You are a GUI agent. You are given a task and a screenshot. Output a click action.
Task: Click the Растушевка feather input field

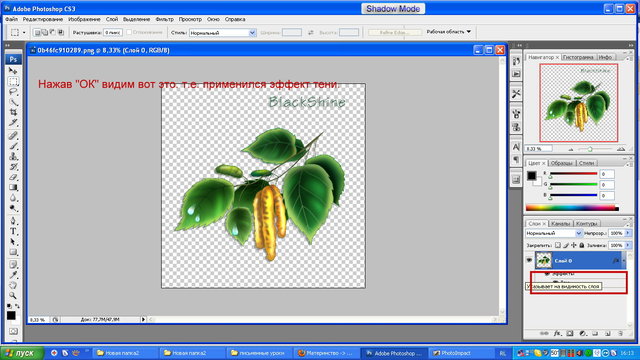pyautogui.click(x=113, y=32)
